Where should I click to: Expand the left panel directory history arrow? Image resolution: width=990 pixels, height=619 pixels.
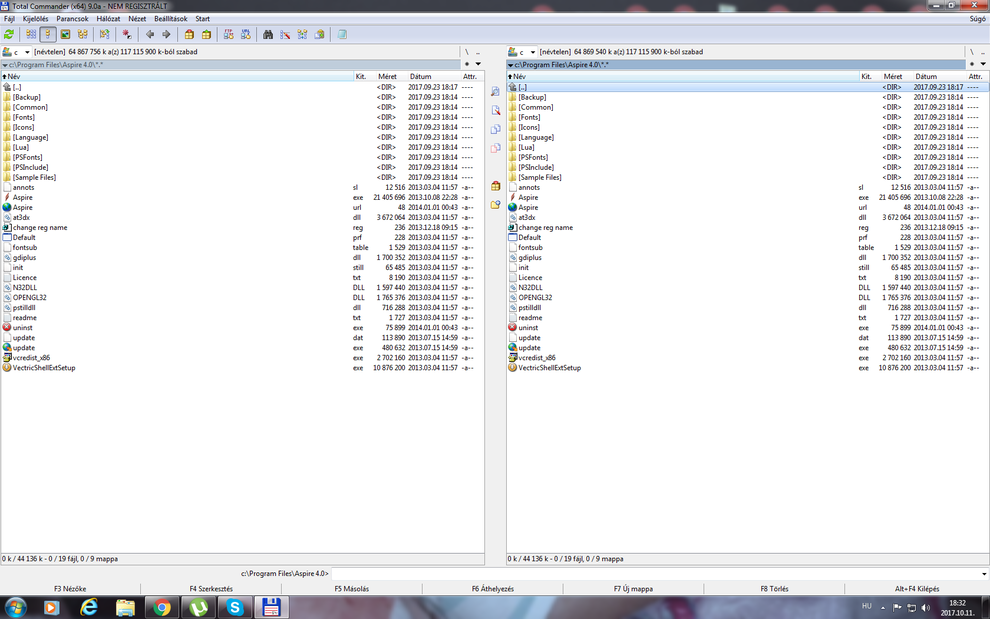478,64
